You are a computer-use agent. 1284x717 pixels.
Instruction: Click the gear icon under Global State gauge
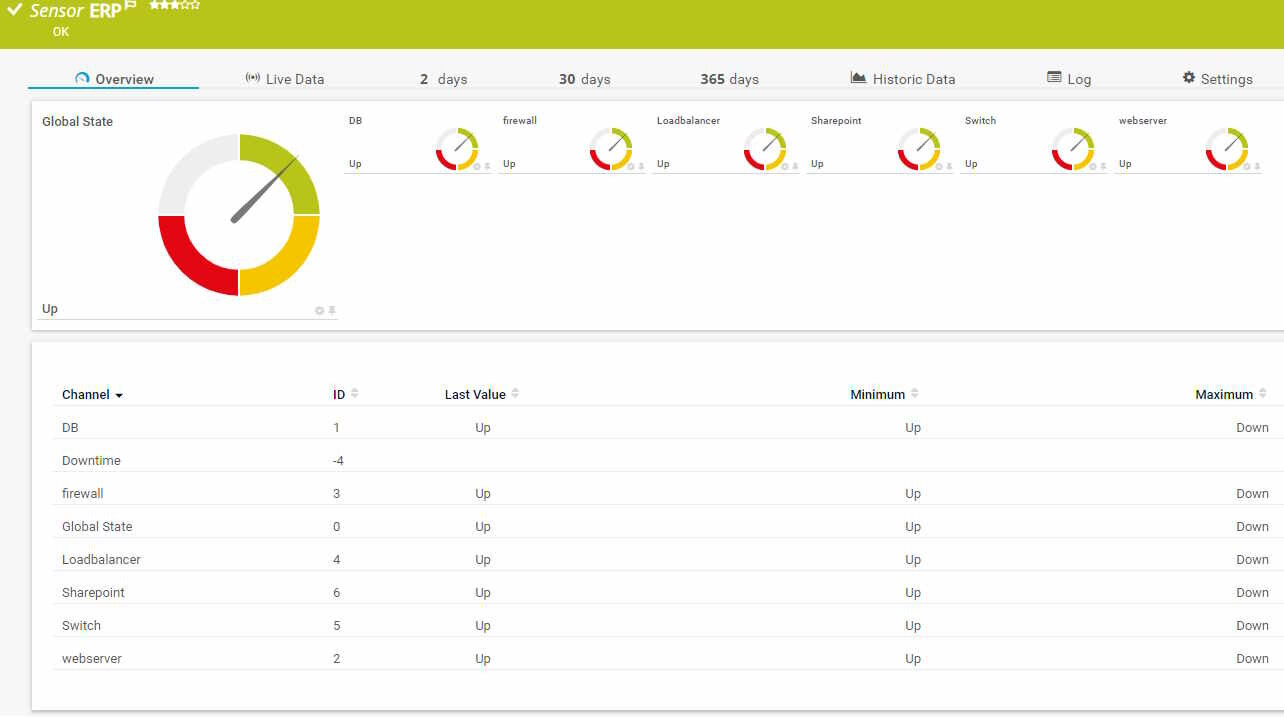[319, 311]
